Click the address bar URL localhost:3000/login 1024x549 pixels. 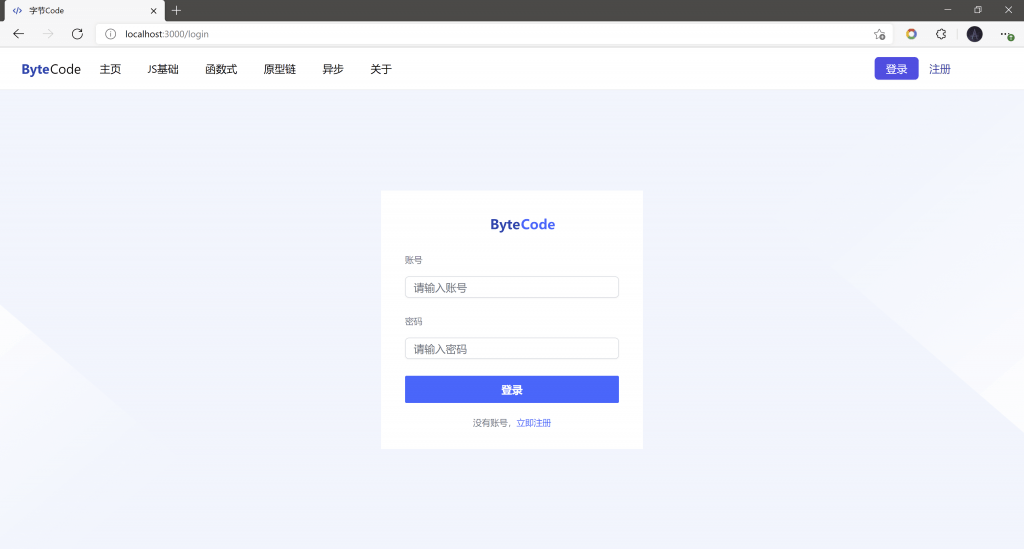coord(167,34)
